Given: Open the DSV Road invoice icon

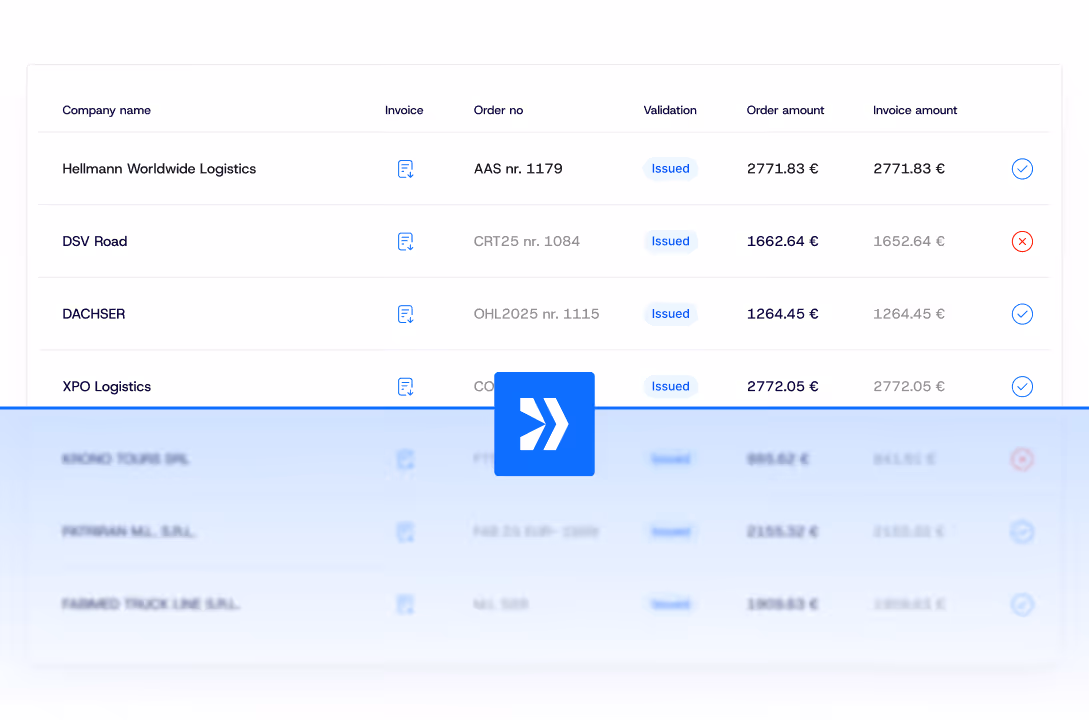Looking at the screenshot, I should tap(406, 242).
